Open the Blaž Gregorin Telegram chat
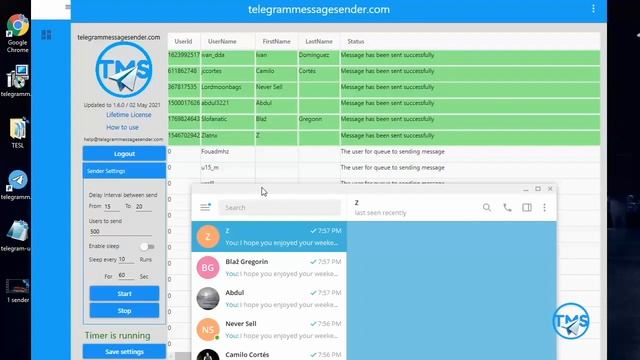This screenshot has width=640, height=360. point(269,267)
